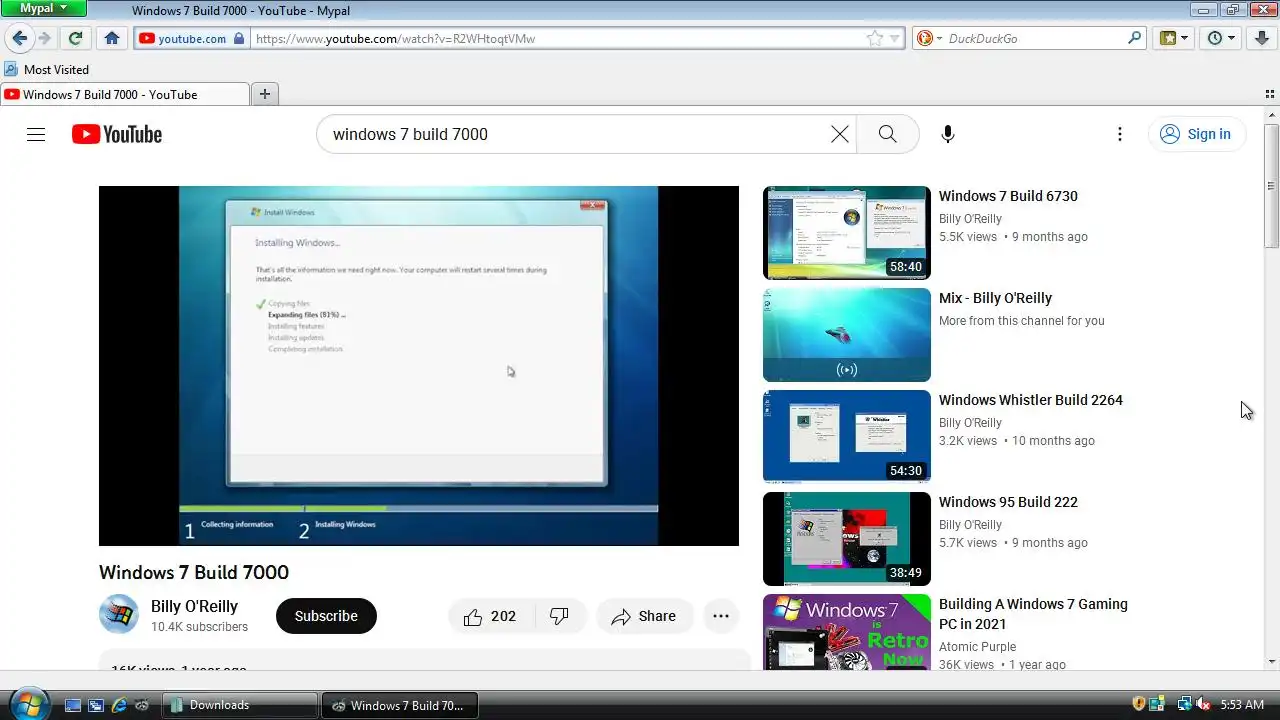Reload the current page
The image size is (1280, 720).
pyautogui.click(x=75, y=38)
